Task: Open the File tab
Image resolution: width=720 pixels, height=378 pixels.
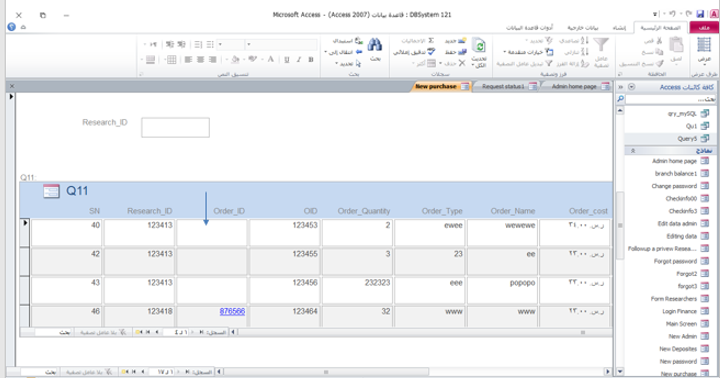Action: click(703, 28)
